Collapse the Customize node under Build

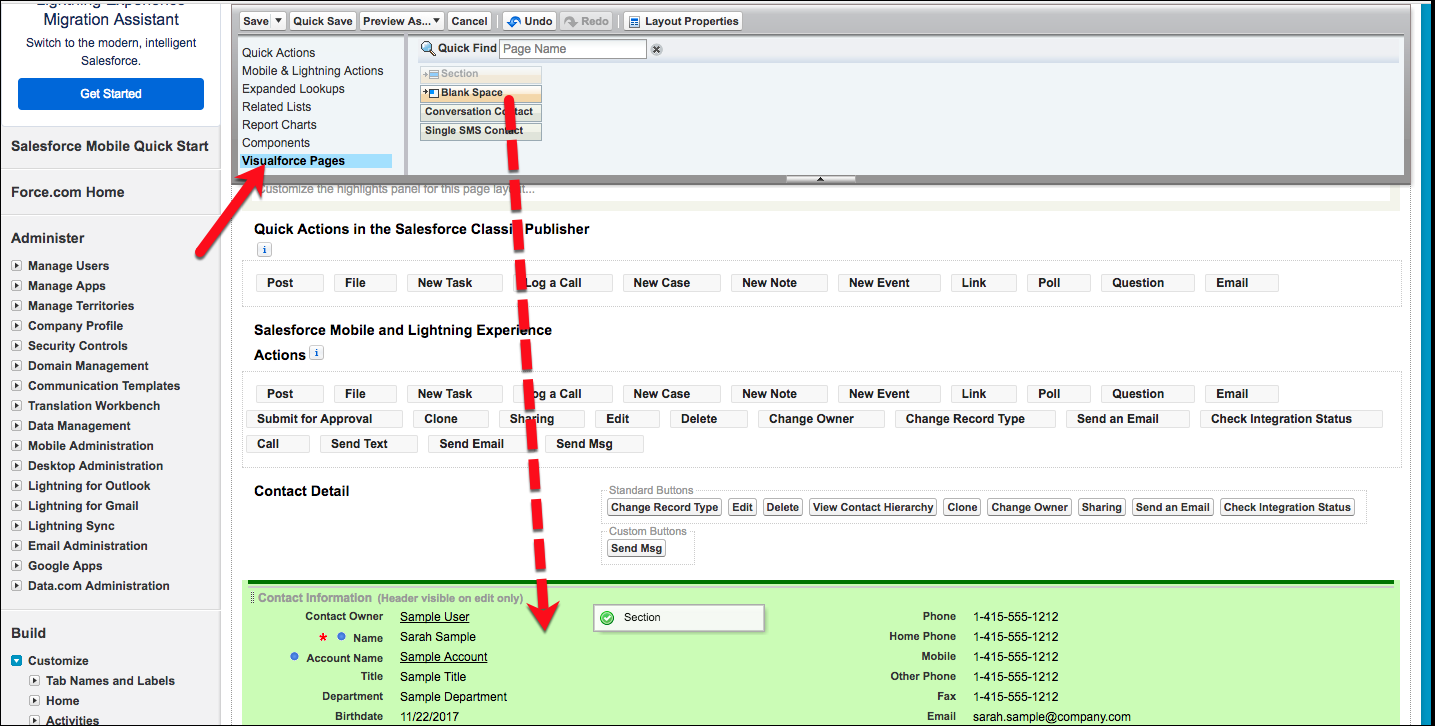coord(17,661)
